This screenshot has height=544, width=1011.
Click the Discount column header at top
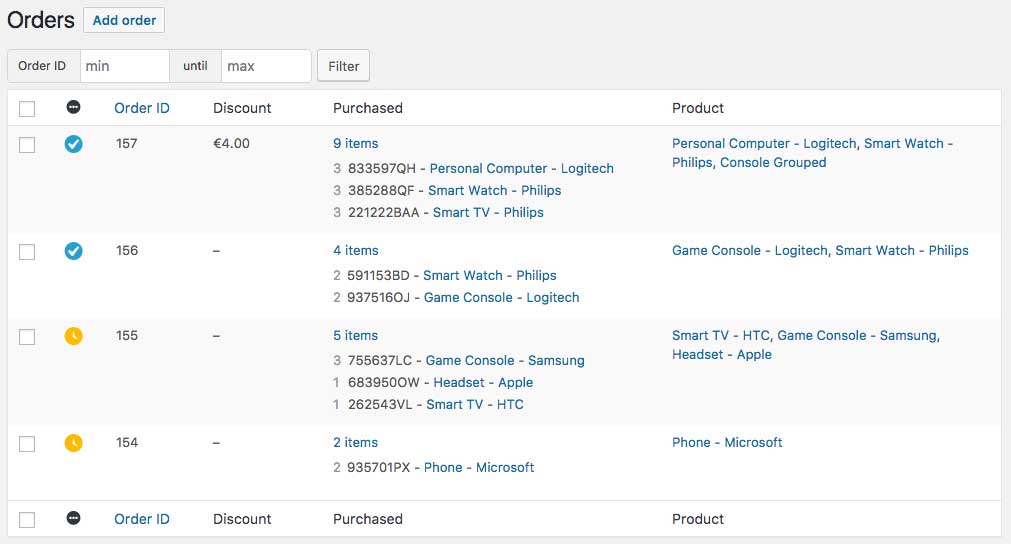[242, 108]
